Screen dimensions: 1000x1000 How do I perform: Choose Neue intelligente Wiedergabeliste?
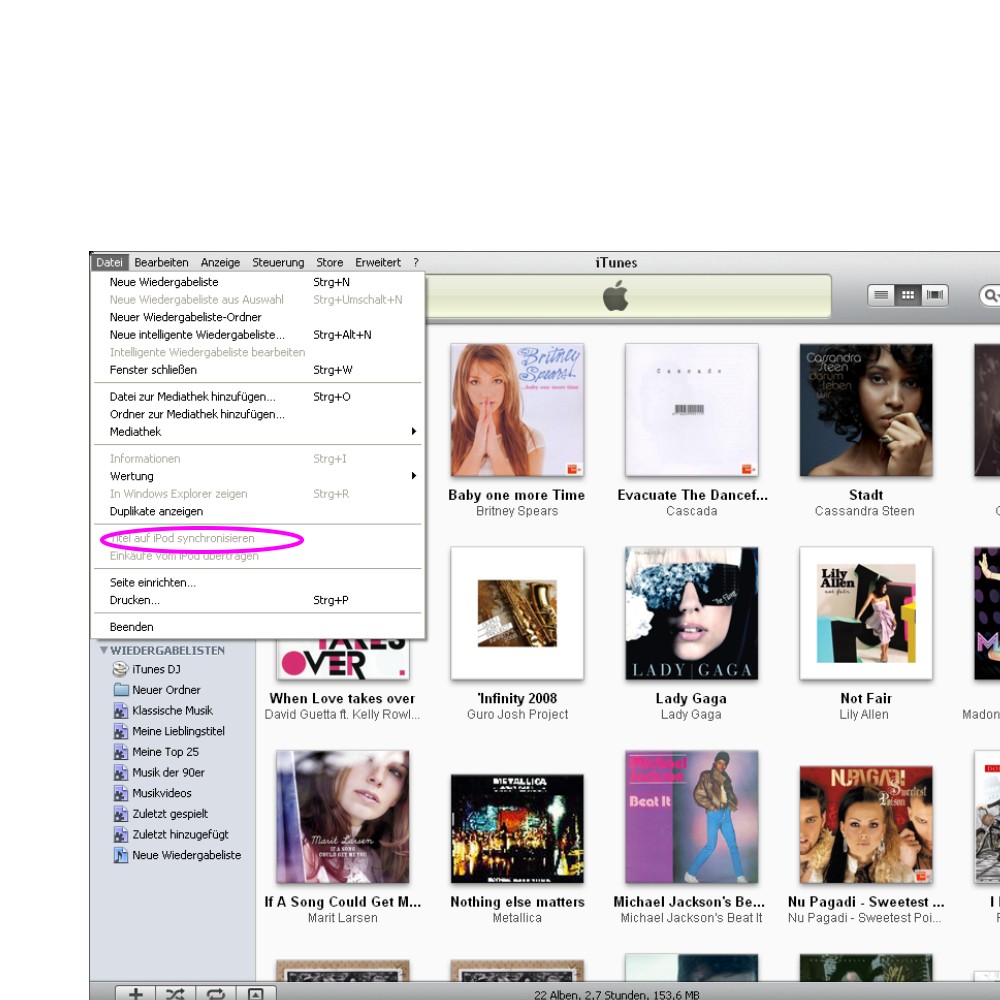coord(258,335)
